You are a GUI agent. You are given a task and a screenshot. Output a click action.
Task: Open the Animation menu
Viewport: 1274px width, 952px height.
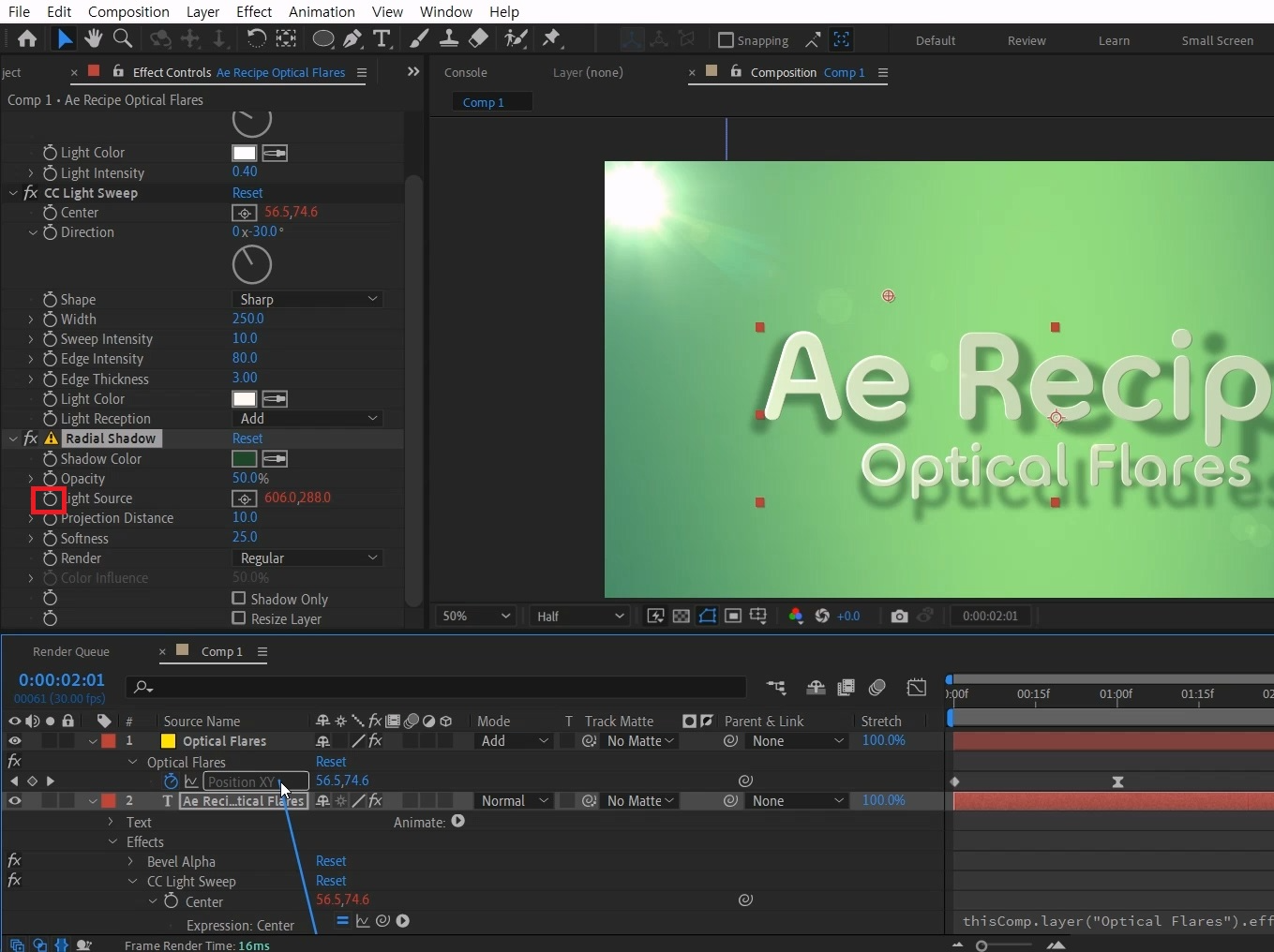[x=322, y=11]
